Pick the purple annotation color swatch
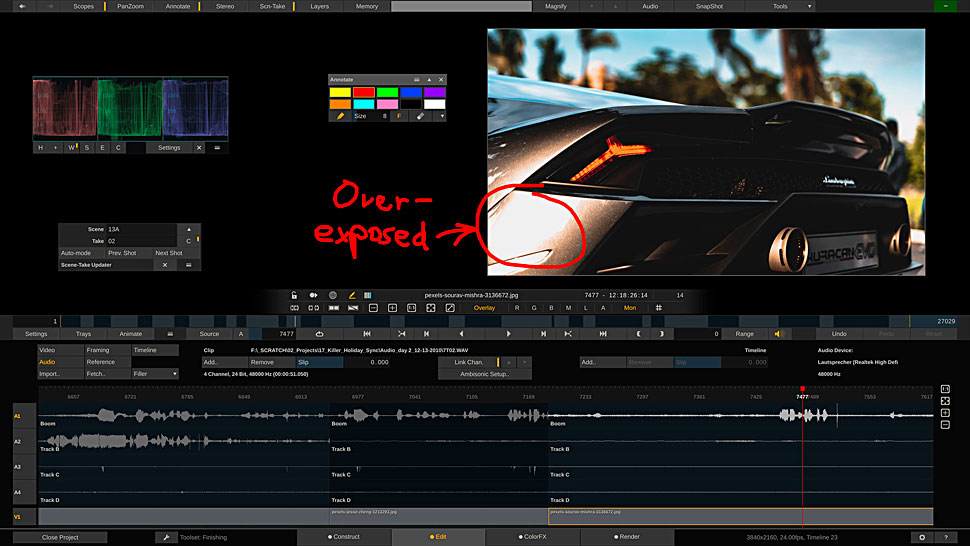The height and width of the screenshot is (546, 970). tap(435, 92)
